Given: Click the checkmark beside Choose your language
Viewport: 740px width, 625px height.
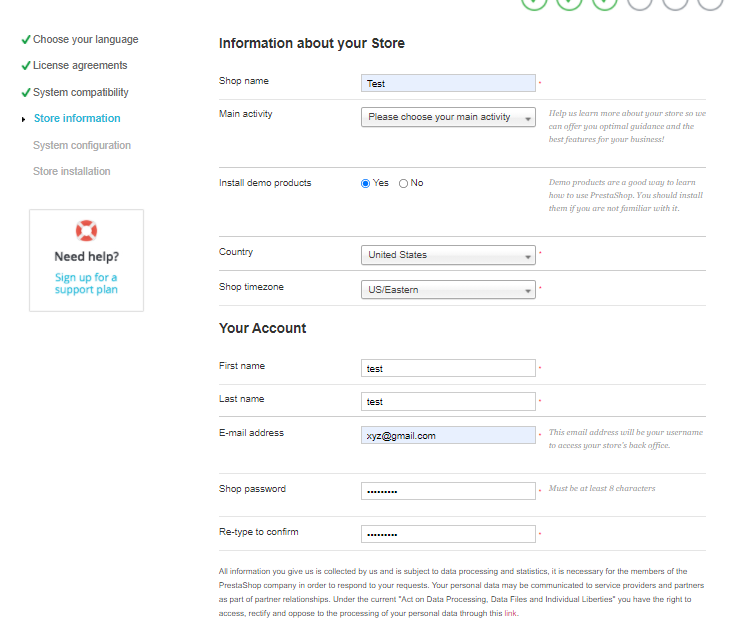Looking at the screenshot, I should (x=25, y=40).
